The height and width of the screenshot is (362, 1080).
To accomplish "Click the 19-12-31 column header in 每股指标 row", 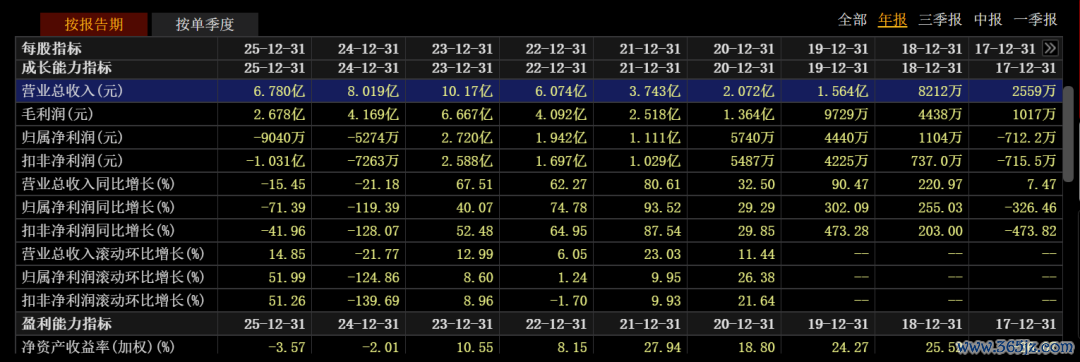I will pyautogui.click(x=838, y=49).
